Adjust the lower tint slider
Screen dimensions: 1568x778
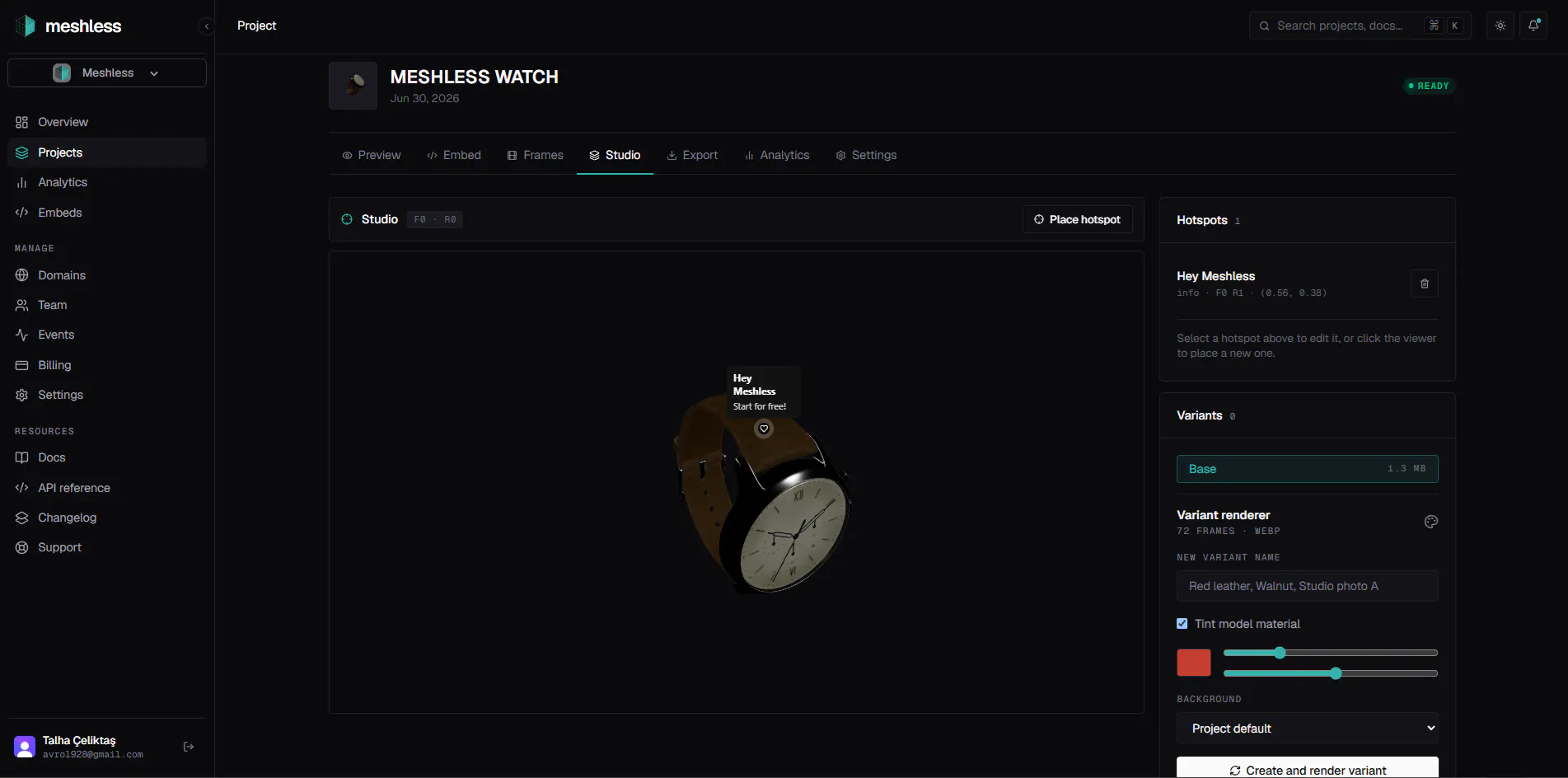(x=1331, y=673)
